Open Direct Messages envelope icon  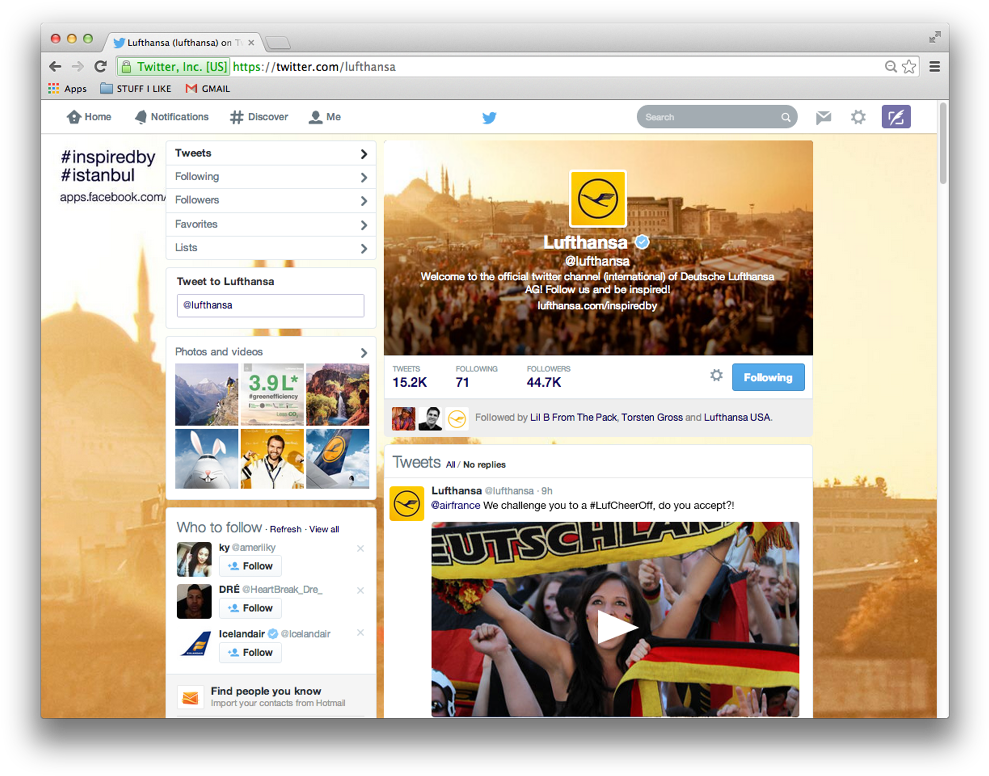(823, 117)
